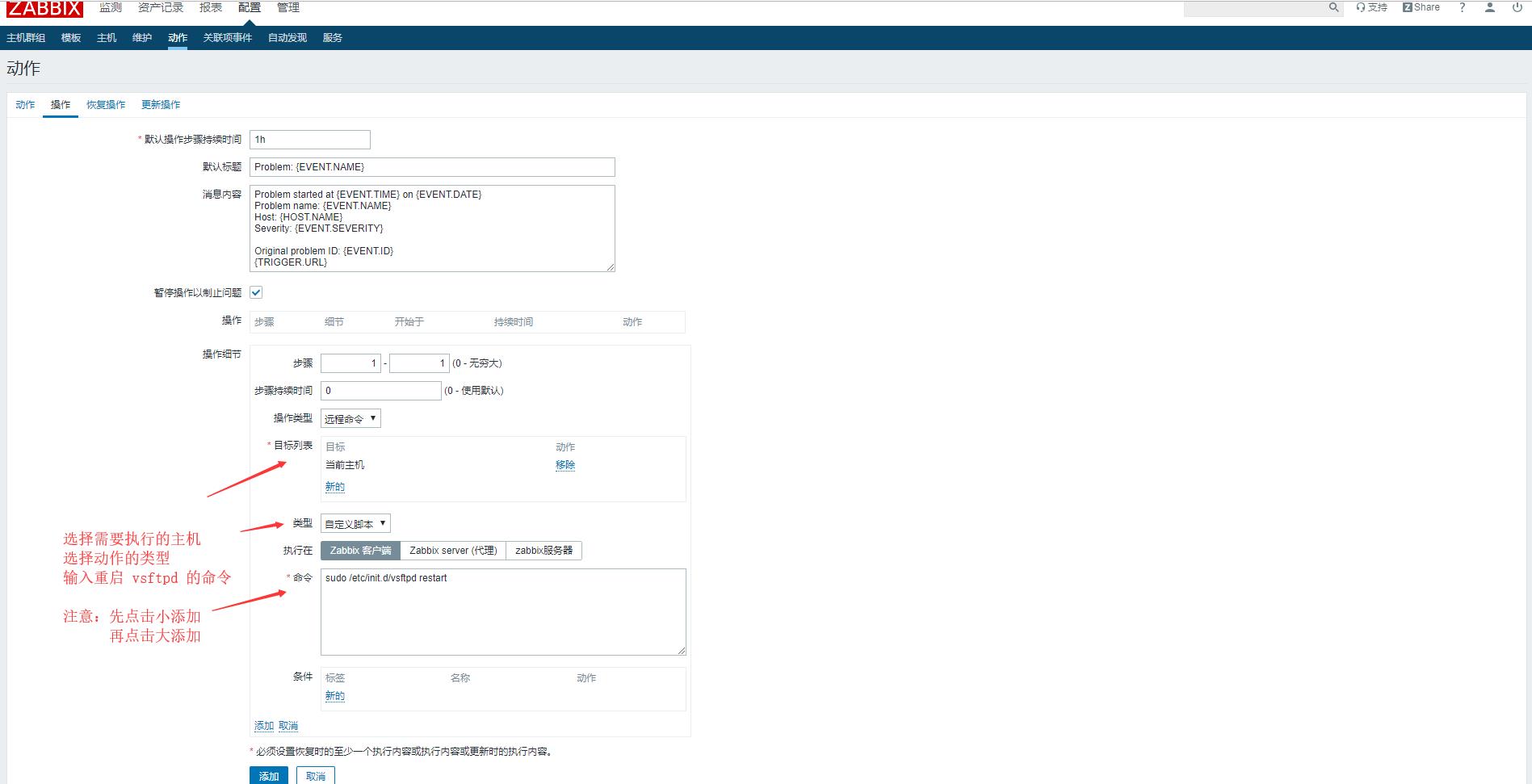Toggle the pause operations checkbox
This screenshot has height=784, width=1532.
tap(256, 292)
